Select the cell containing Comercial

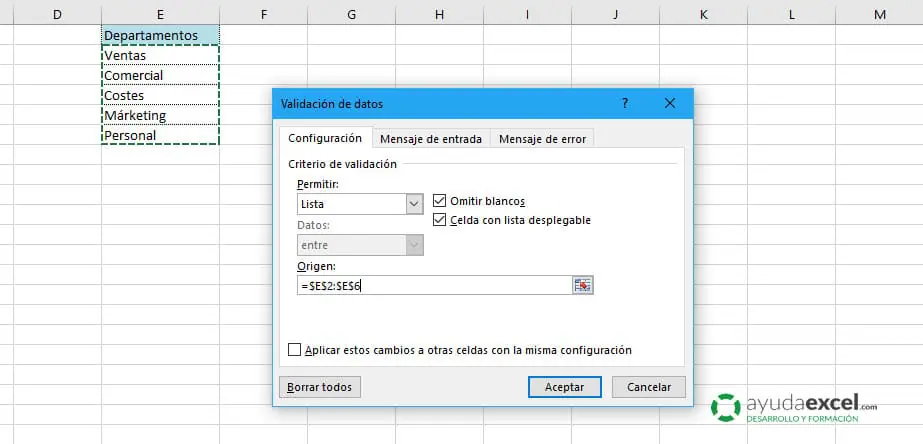pos(160,75)
